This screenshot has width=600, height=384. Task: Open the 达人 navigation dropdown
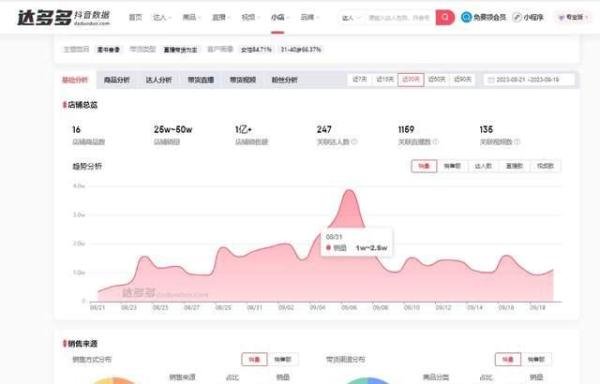[x=162, y=17]
